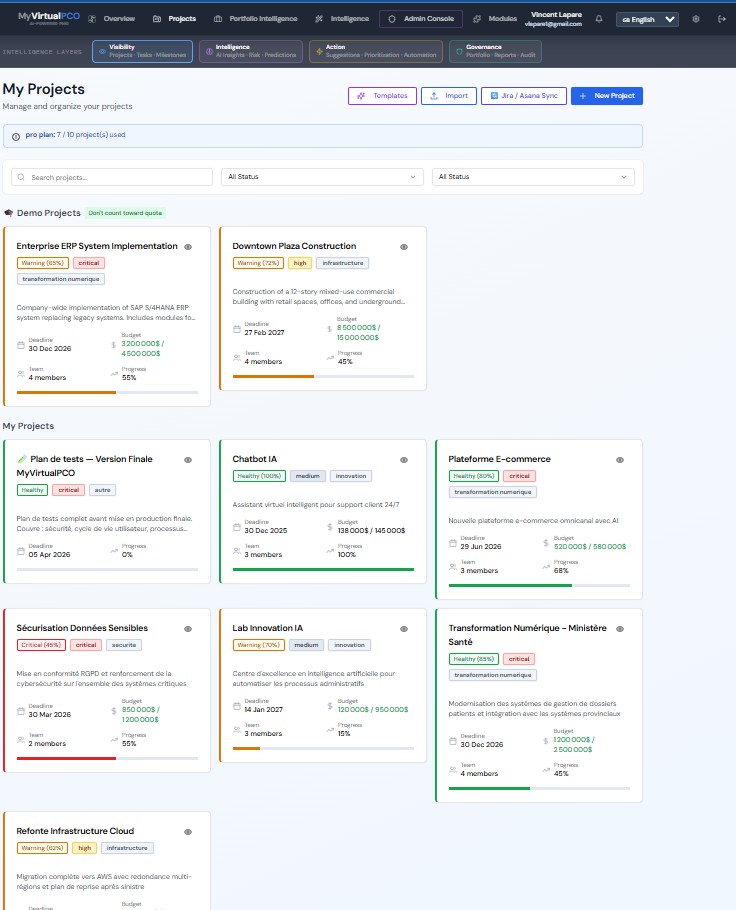Click the calendar icon on Chatbot IA card
736x910 pixels.
(x=237, y=527)
